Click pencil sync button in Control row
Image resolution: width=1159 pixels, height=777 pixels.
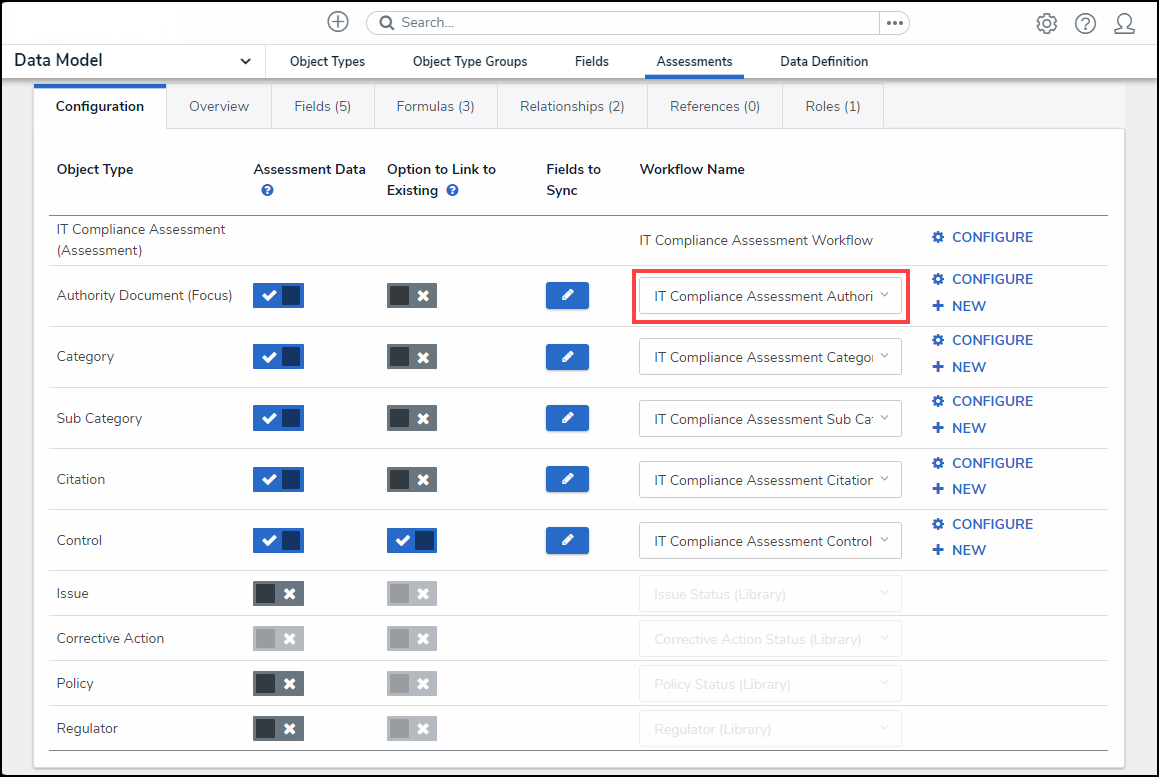pos(567,540)
